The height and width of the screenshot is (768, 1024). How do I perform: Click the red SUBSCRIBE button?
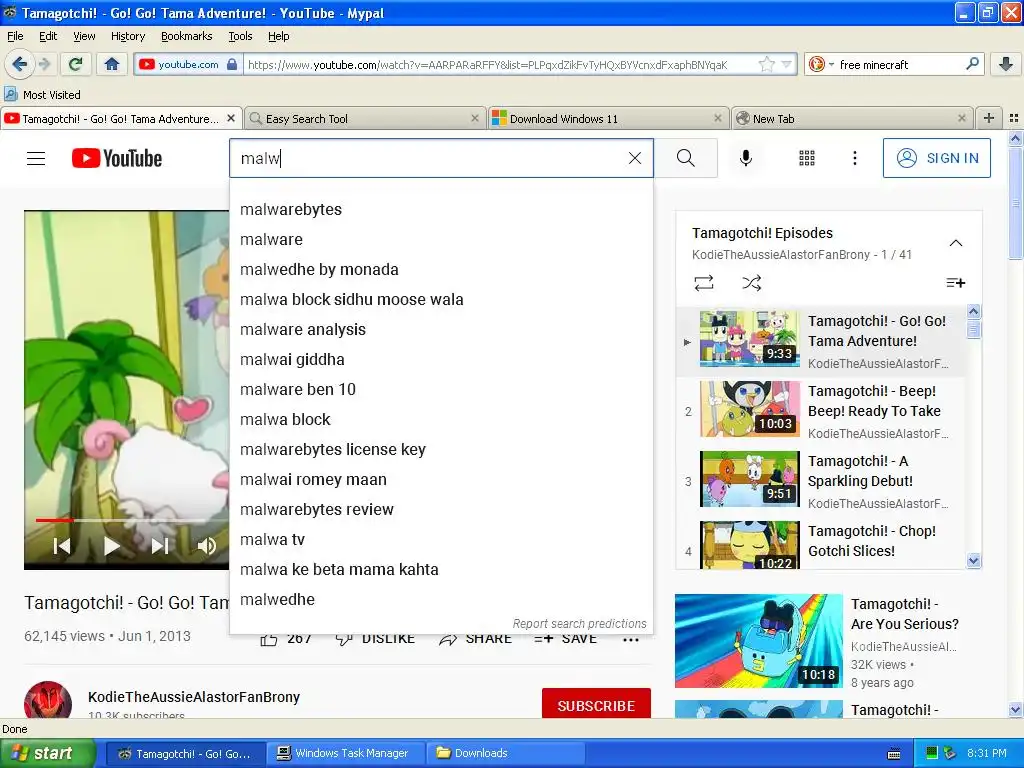point(596,704)
